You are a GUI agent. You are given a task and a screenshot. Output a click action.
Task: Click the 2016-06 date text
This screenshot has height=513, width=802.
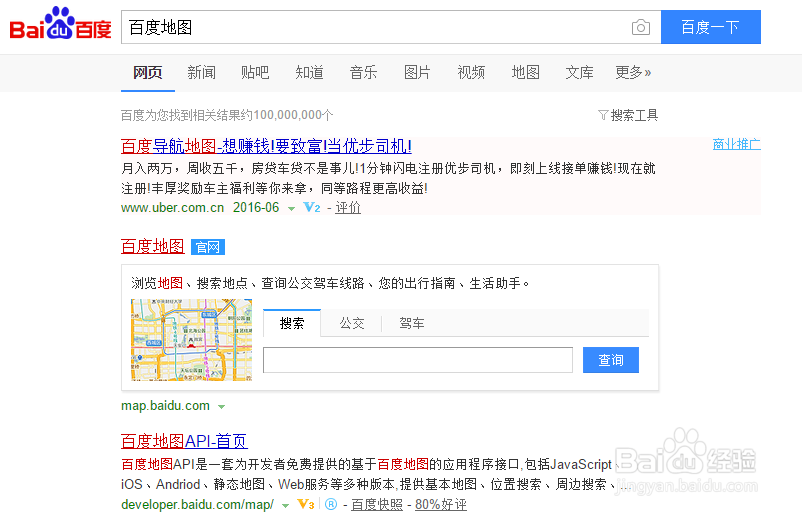tap(256, 208)
